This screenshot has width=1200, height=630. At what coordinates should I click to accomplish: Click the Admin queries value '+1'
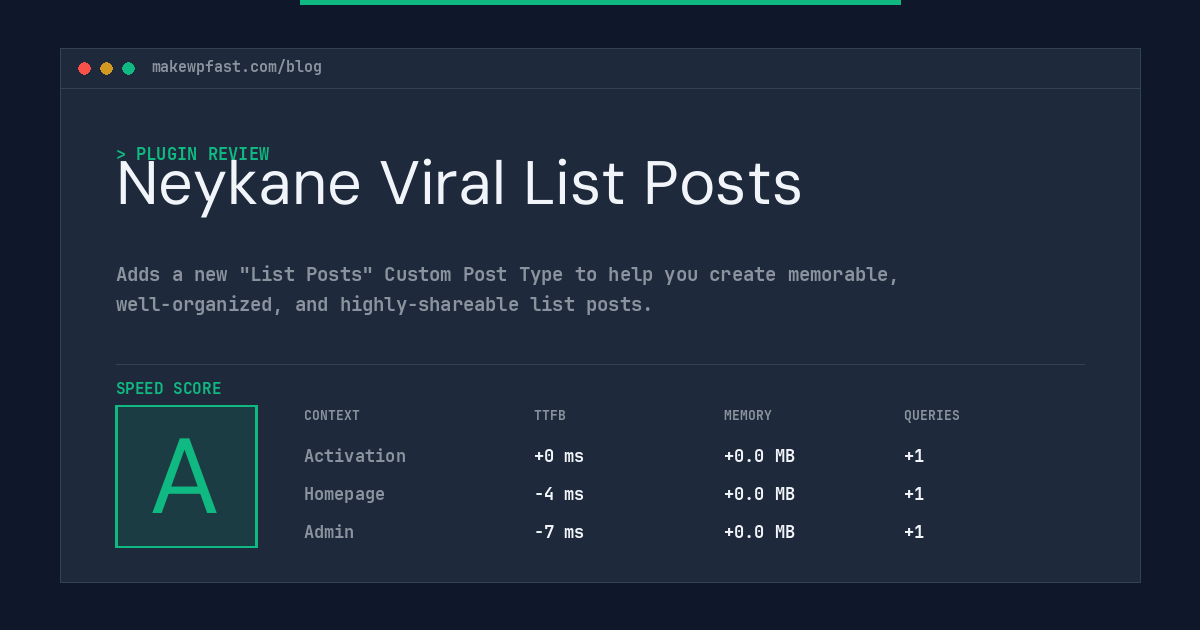[914, 532]
